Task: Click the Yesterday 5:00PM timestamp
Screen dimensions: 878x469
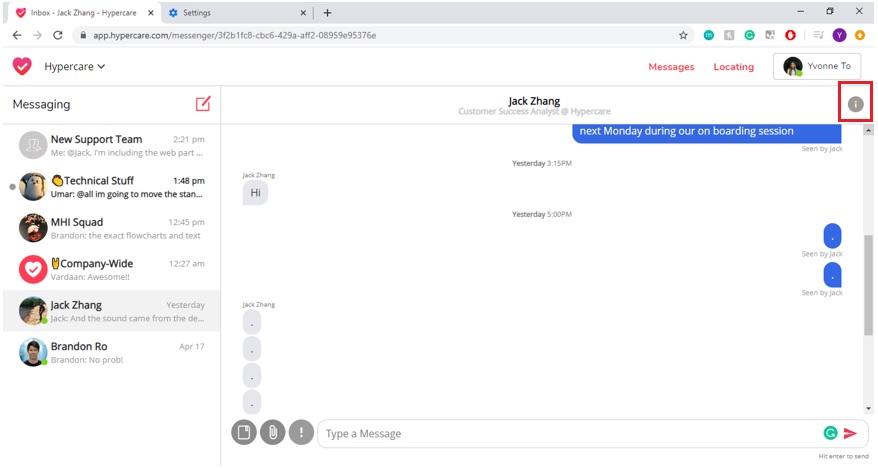Action: [541, 214]
